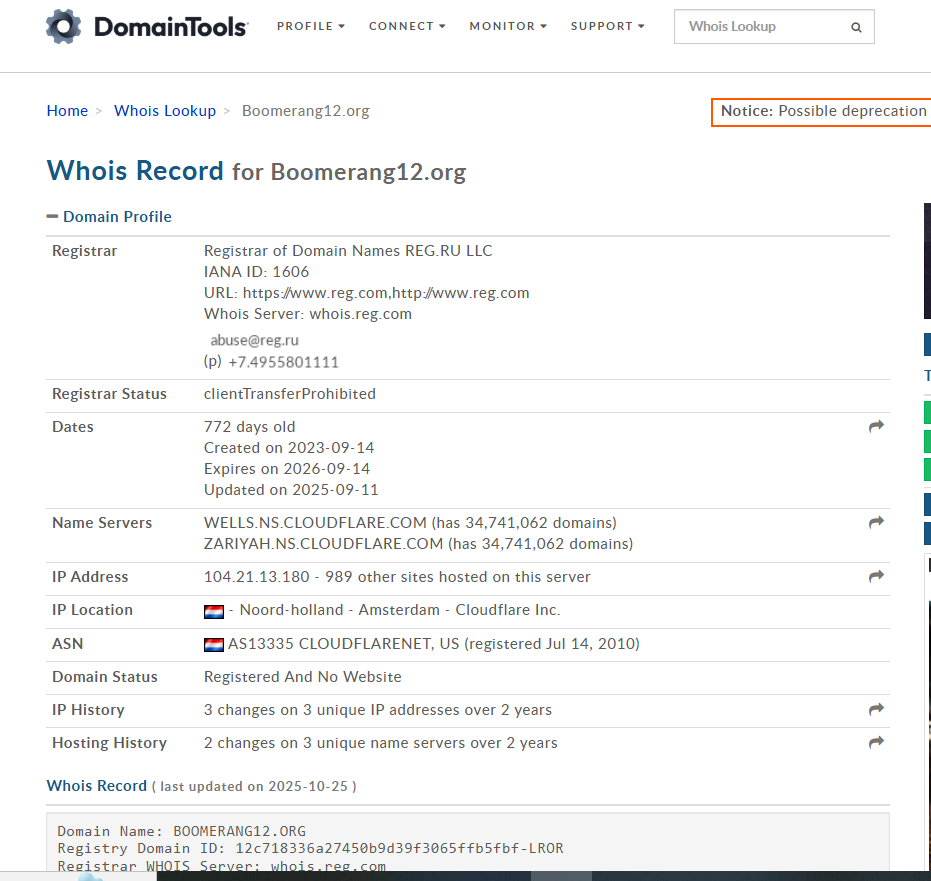Open the CONNECT dropdown menu

point(407,26)
